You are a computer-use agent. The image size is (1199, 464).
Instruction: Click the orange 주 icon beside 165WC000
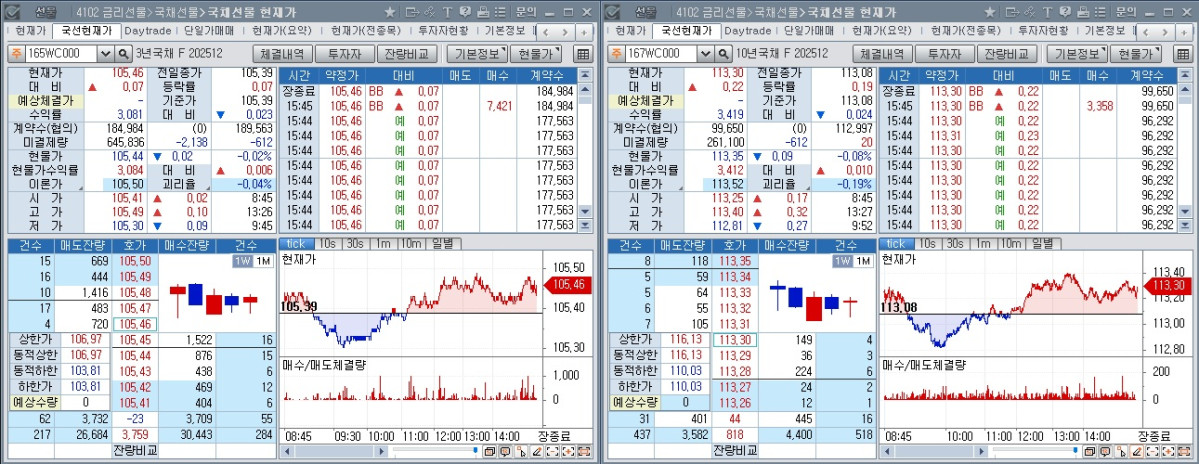click(15, 54)
